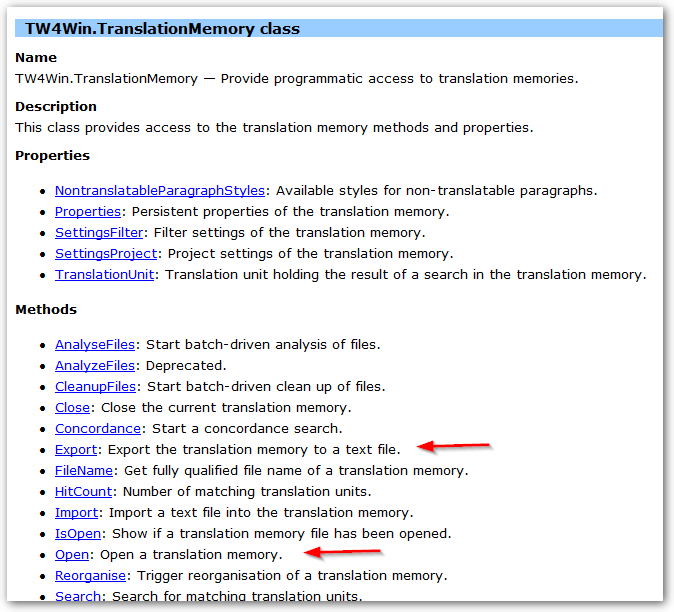Click text 'Start a concordance search.'
The height and width of the screenshot is (612, 674).
pos(247,429)
